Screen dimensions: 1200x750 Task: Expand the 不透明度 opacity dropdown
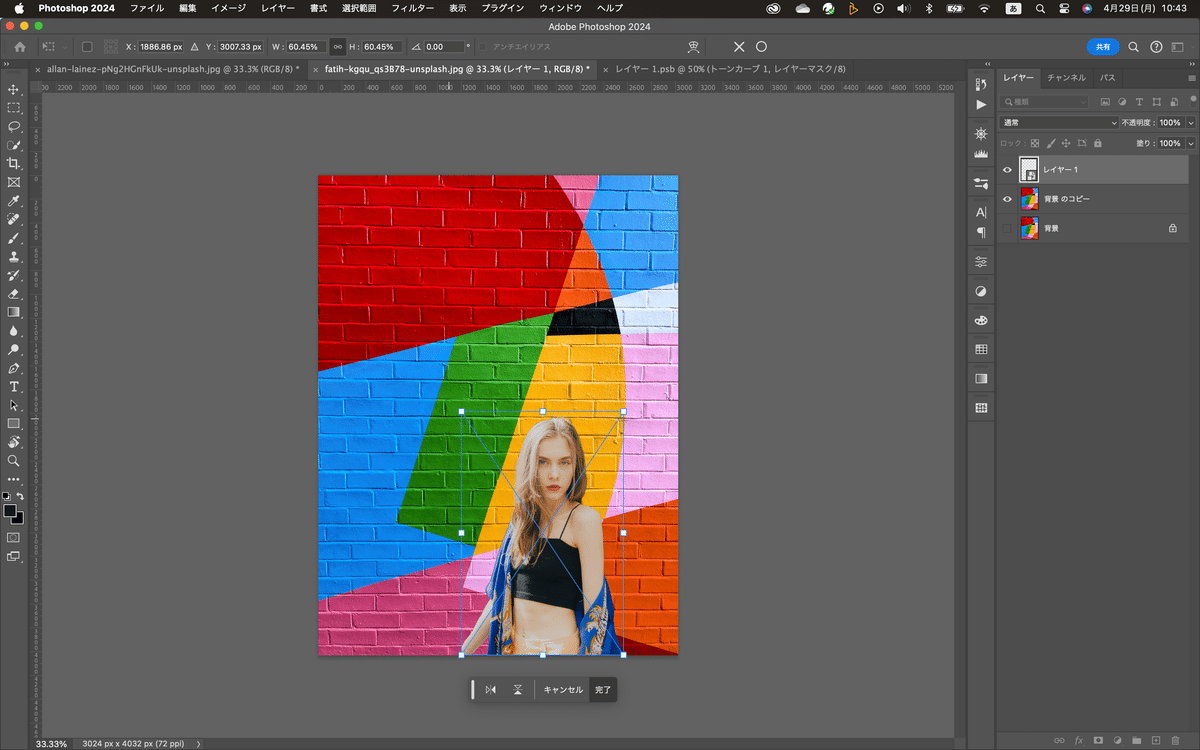tap(1190, 123)
